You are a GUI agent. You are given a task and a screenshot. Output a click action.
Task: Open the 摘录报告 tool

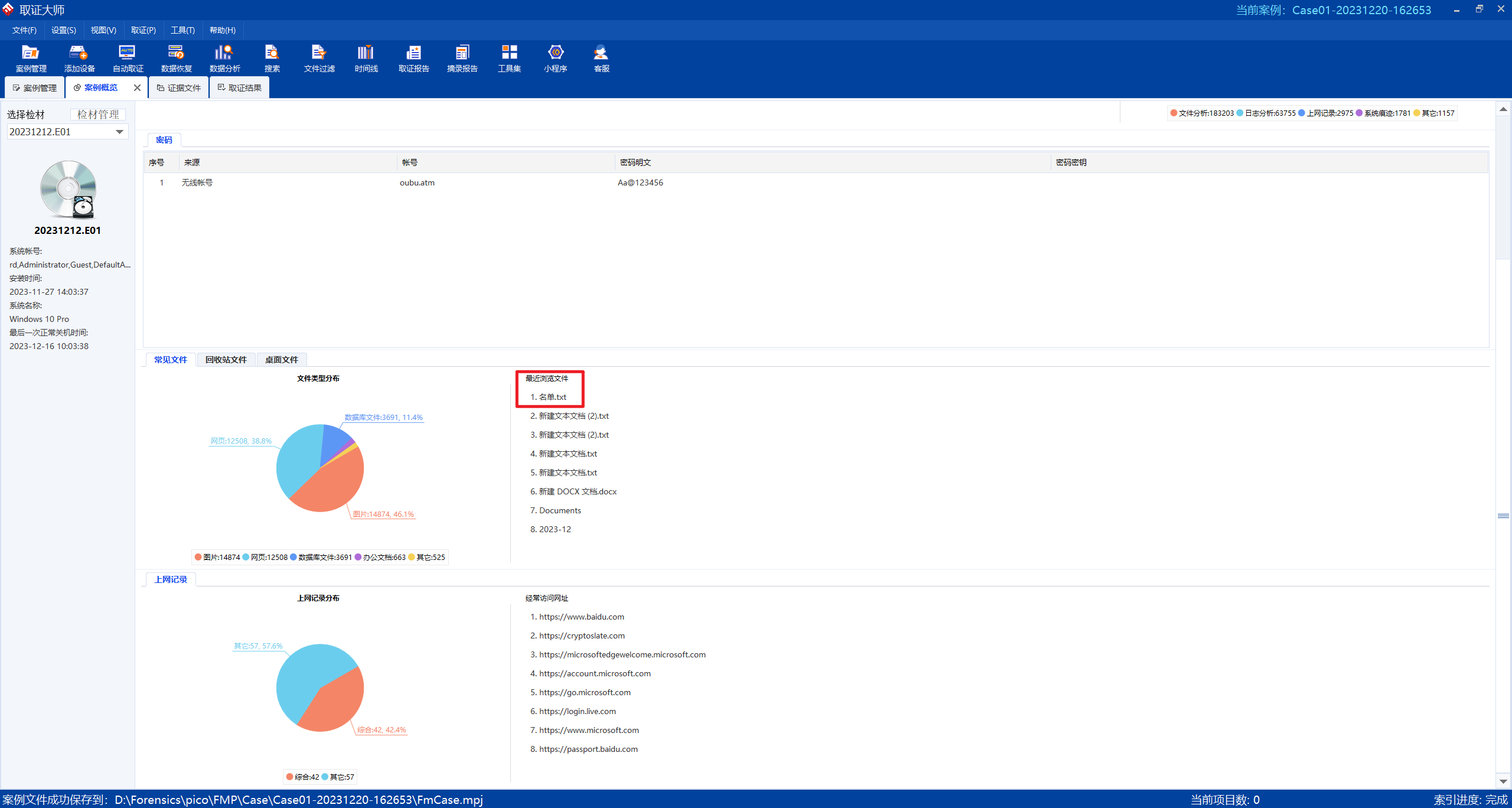462,58
